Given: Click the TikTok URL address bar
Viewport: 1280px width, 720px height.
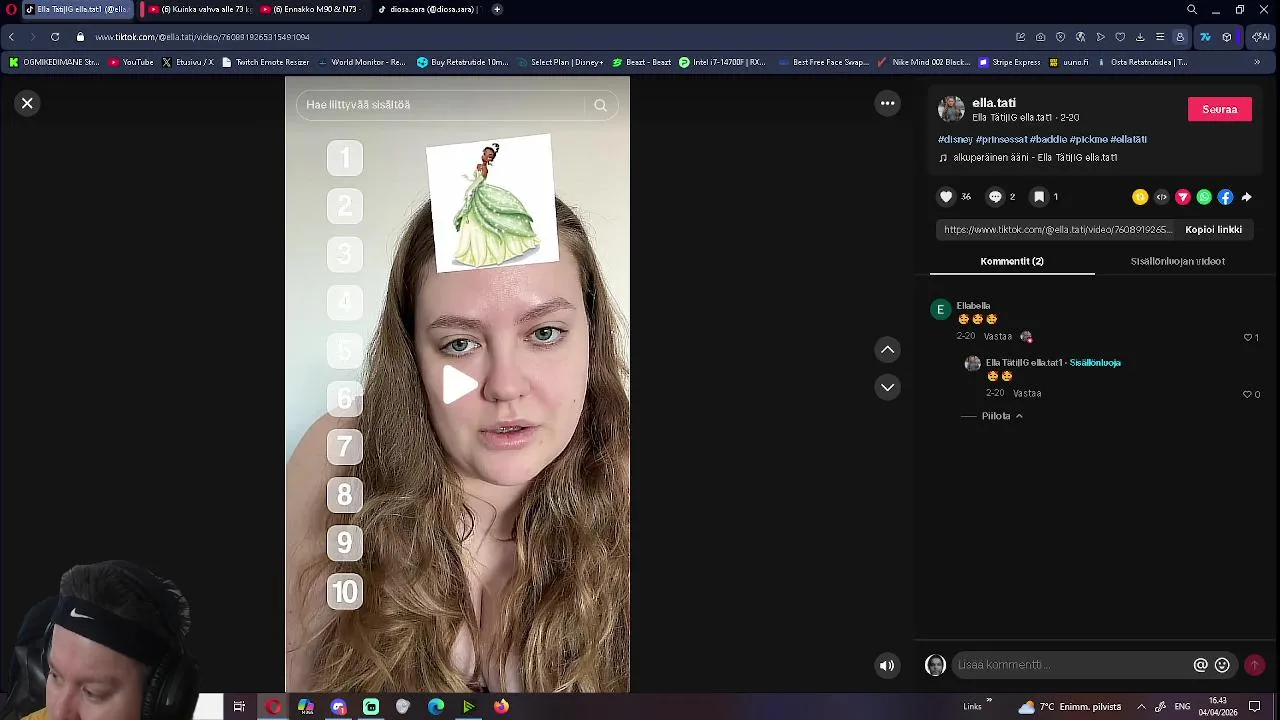Looking at the screenshot, I should click(202, 37).
